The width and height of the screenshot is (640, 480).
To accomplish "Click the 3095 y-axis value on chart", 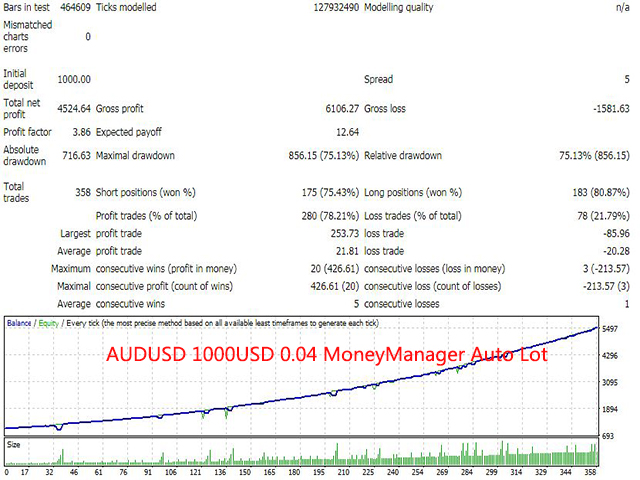I will coord(610,382).
